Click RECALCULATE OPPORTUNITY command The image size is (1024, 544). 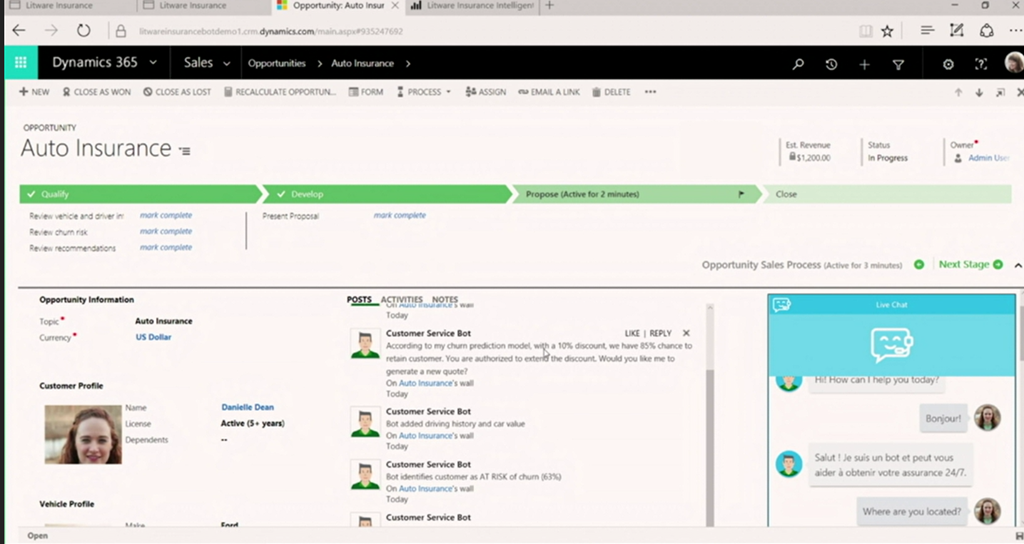coord(280,92)
